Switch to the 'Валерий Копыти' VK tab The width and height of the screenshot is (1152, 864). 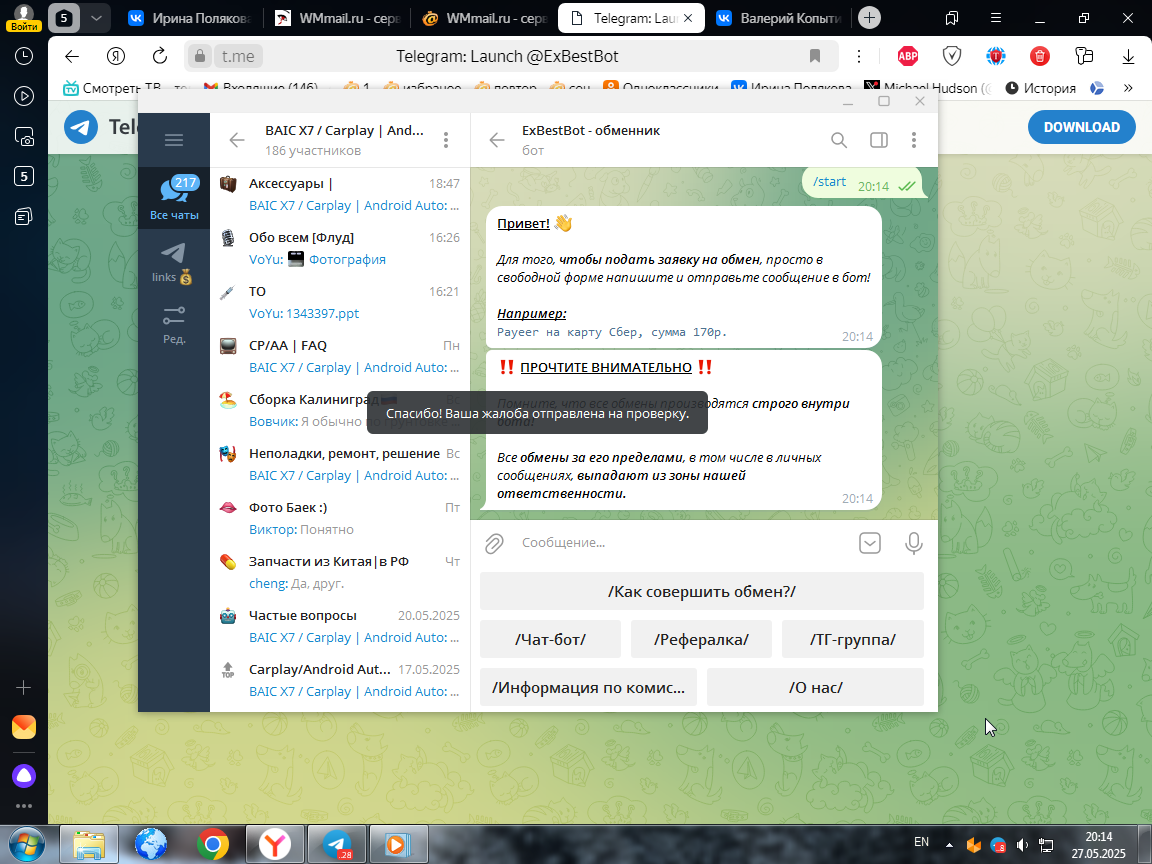pos(779,18)
